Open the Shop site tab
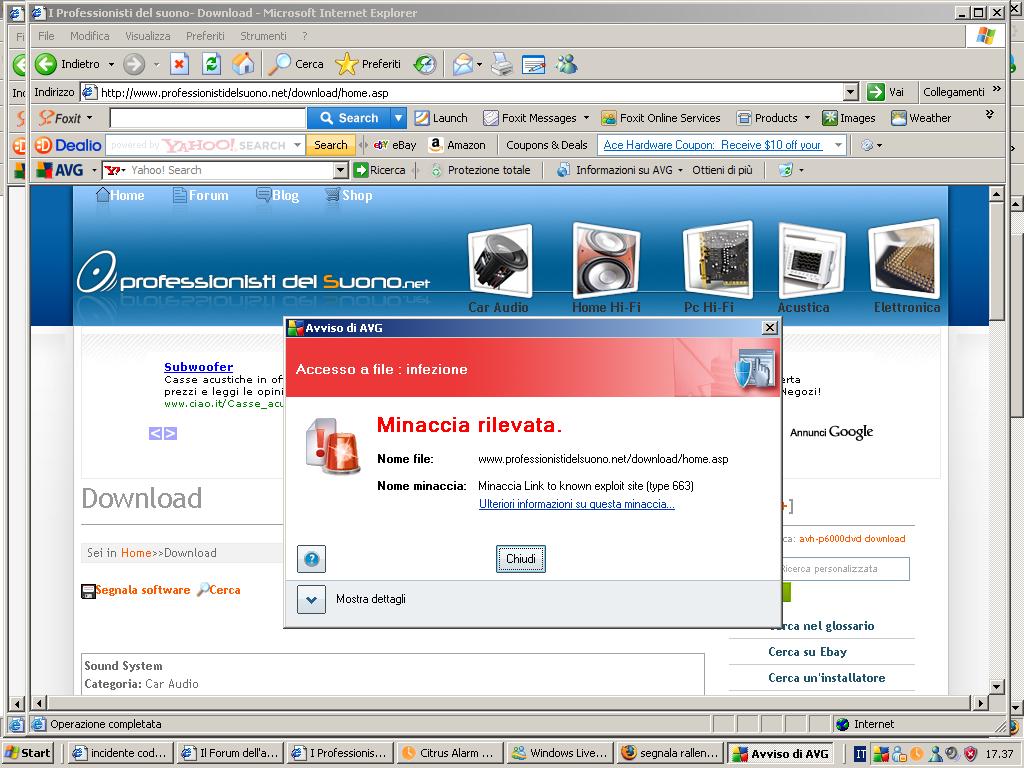Viewport: 1024px width, 768px height. click(x=349, y=195)
